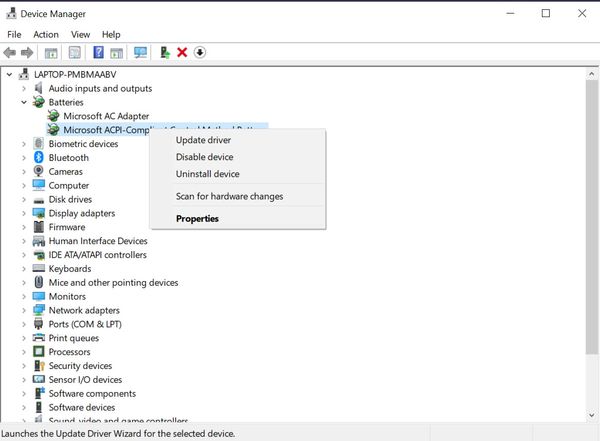Select Scan for hardware changes menu entry
This screenshot has height=441, width=600.
pos(238,196)
